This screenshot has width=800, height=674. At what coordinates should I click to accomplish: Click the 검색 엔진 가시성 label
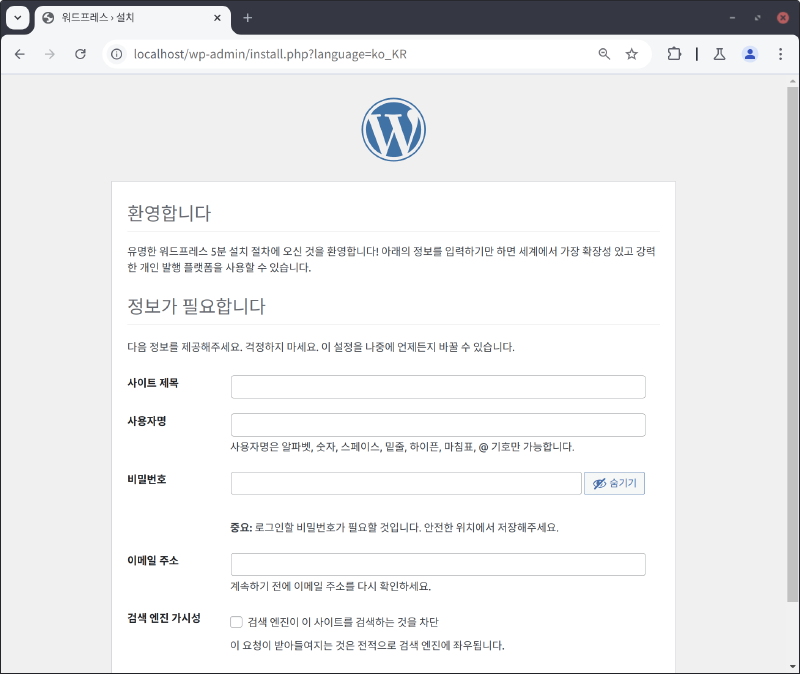pos(164,618)
